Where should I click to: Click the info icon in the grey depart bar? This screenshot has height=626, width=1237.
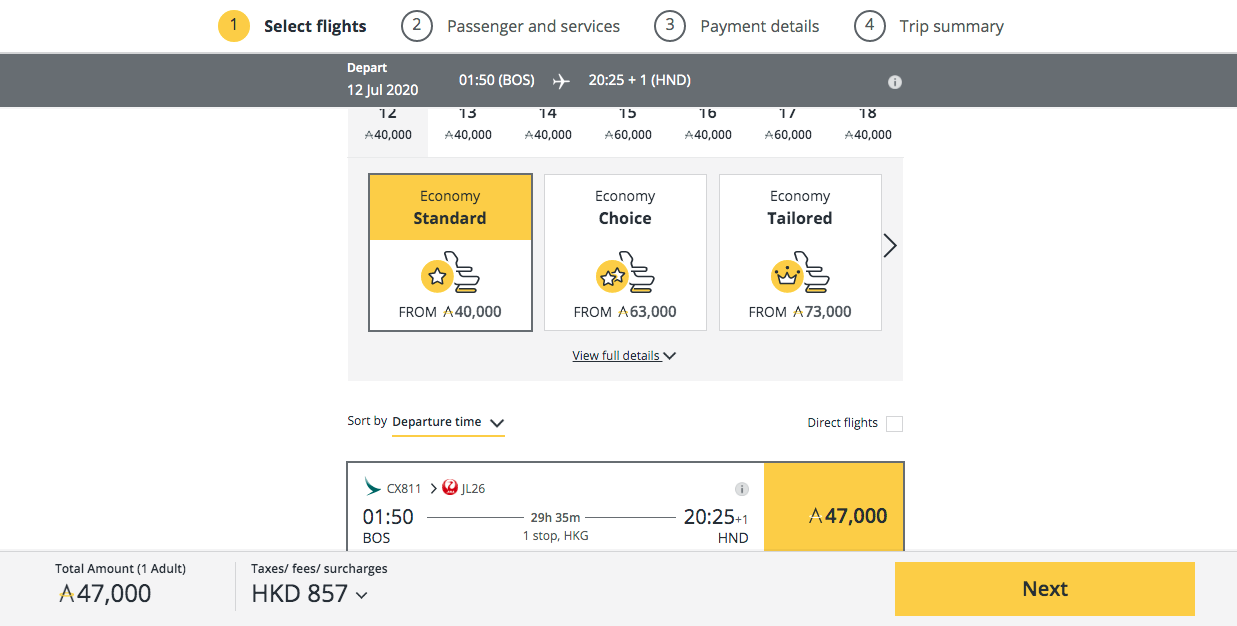pos(895,82)
